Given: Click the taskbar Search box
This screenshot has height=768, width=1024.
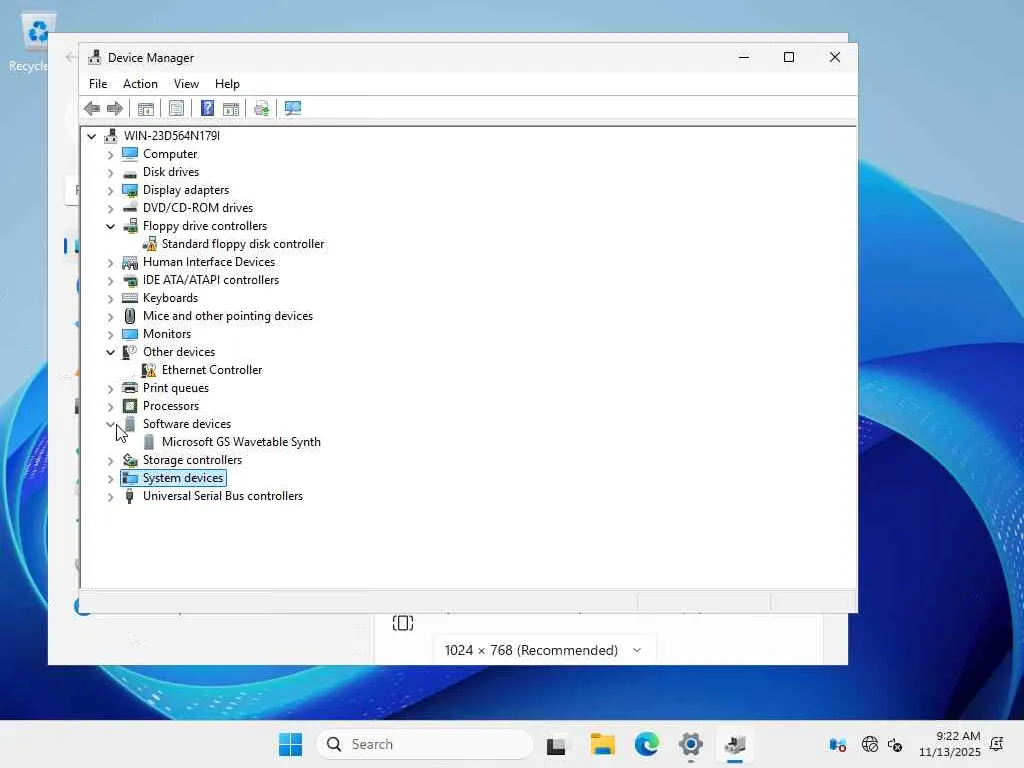Looking at the screenshot, I should (x=425, y=744).
